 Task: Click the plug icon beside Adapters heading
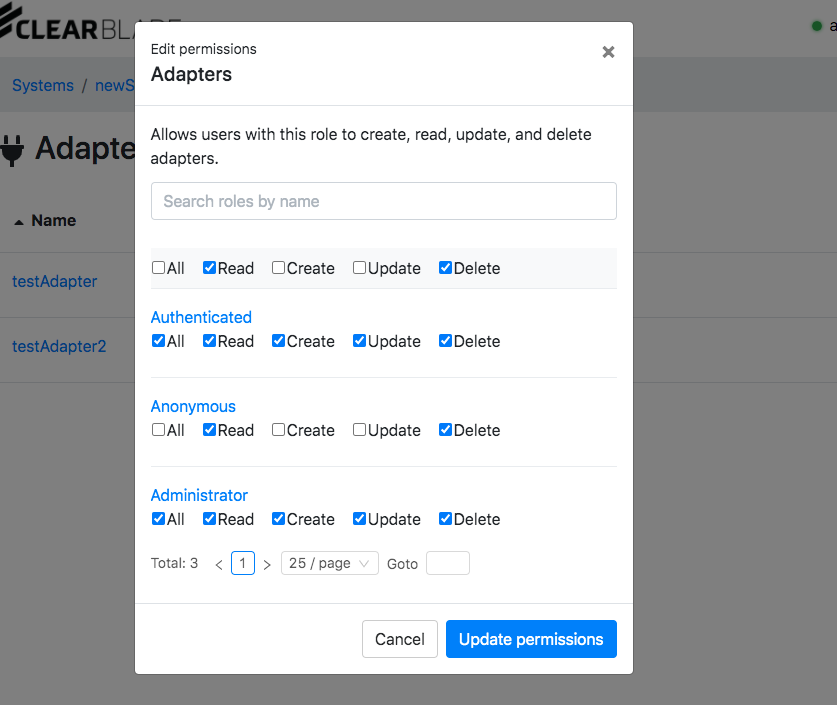click(13, 149)
